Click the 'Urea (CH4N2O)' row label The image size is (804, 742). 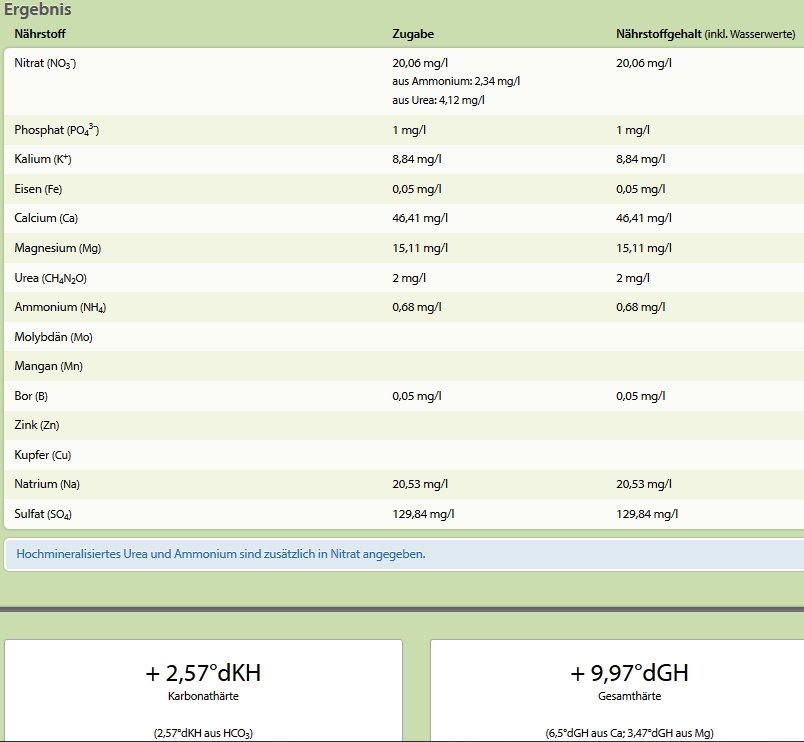point(50,278)
